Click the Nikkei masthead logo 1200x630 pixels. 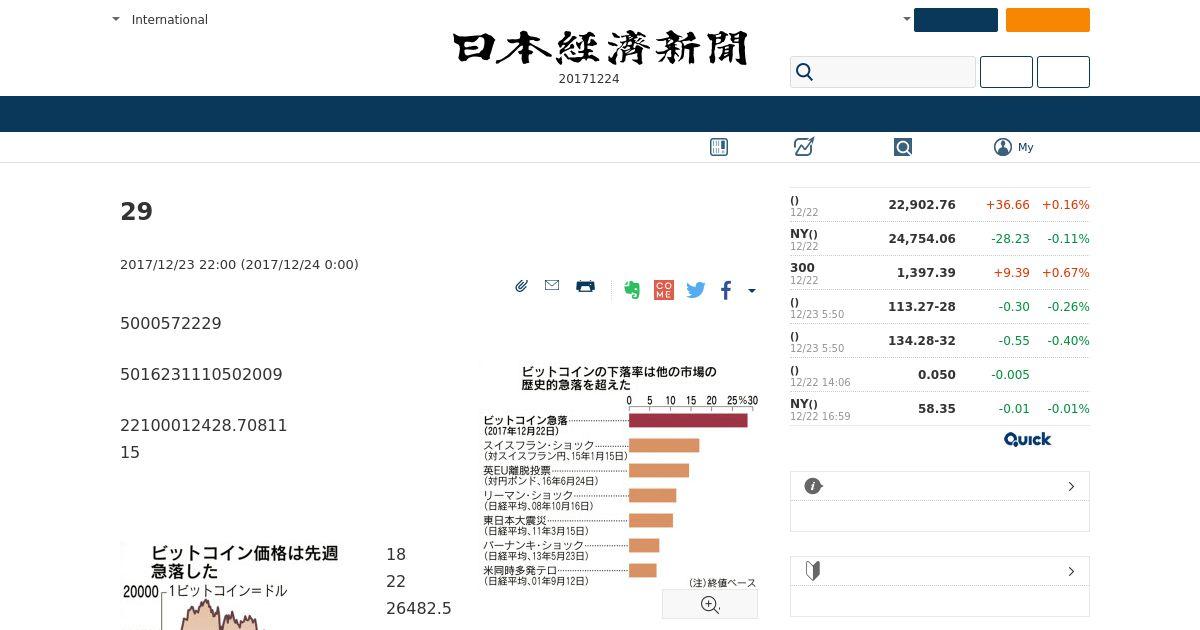tap(600, 48)
